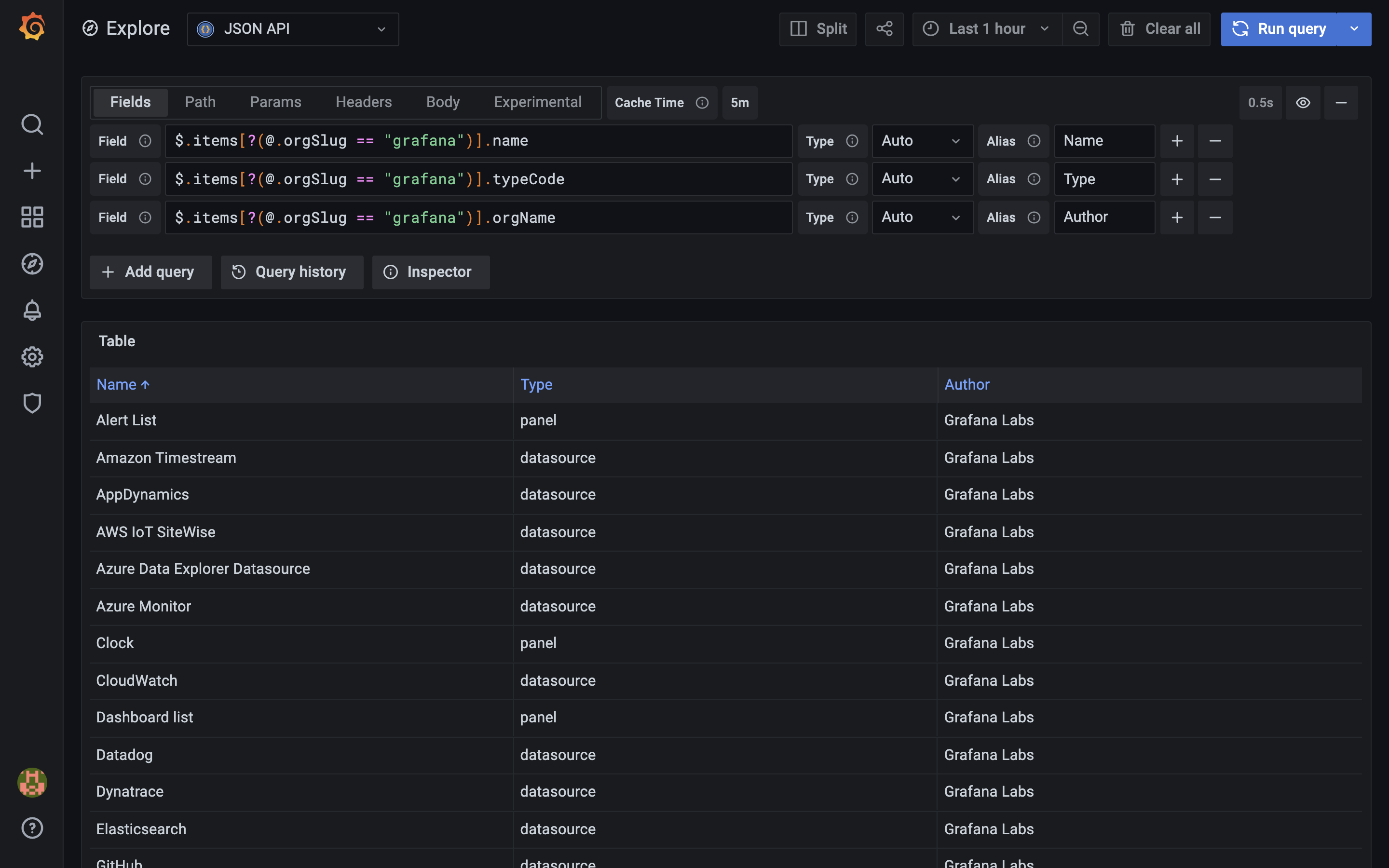Open the JSON API data source dropdown
Image resolution: width=1389 pixels, height=868 pixels.
pos(293,29)
